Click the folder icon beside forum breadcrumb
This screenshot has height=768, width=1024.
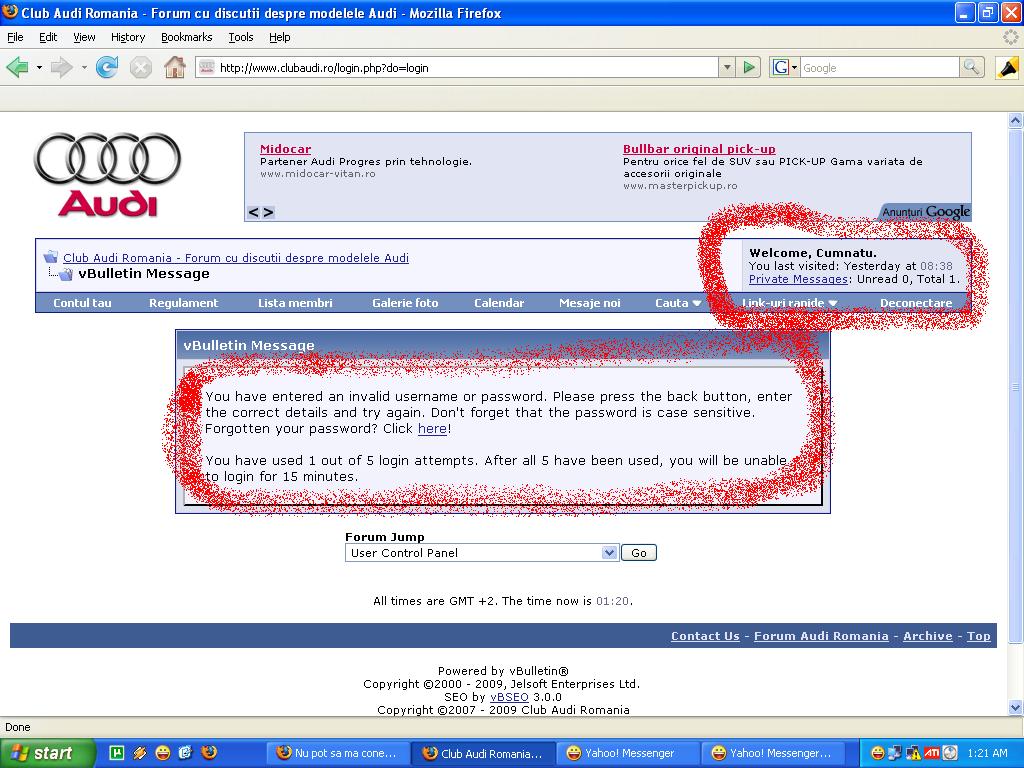[51, 257]
